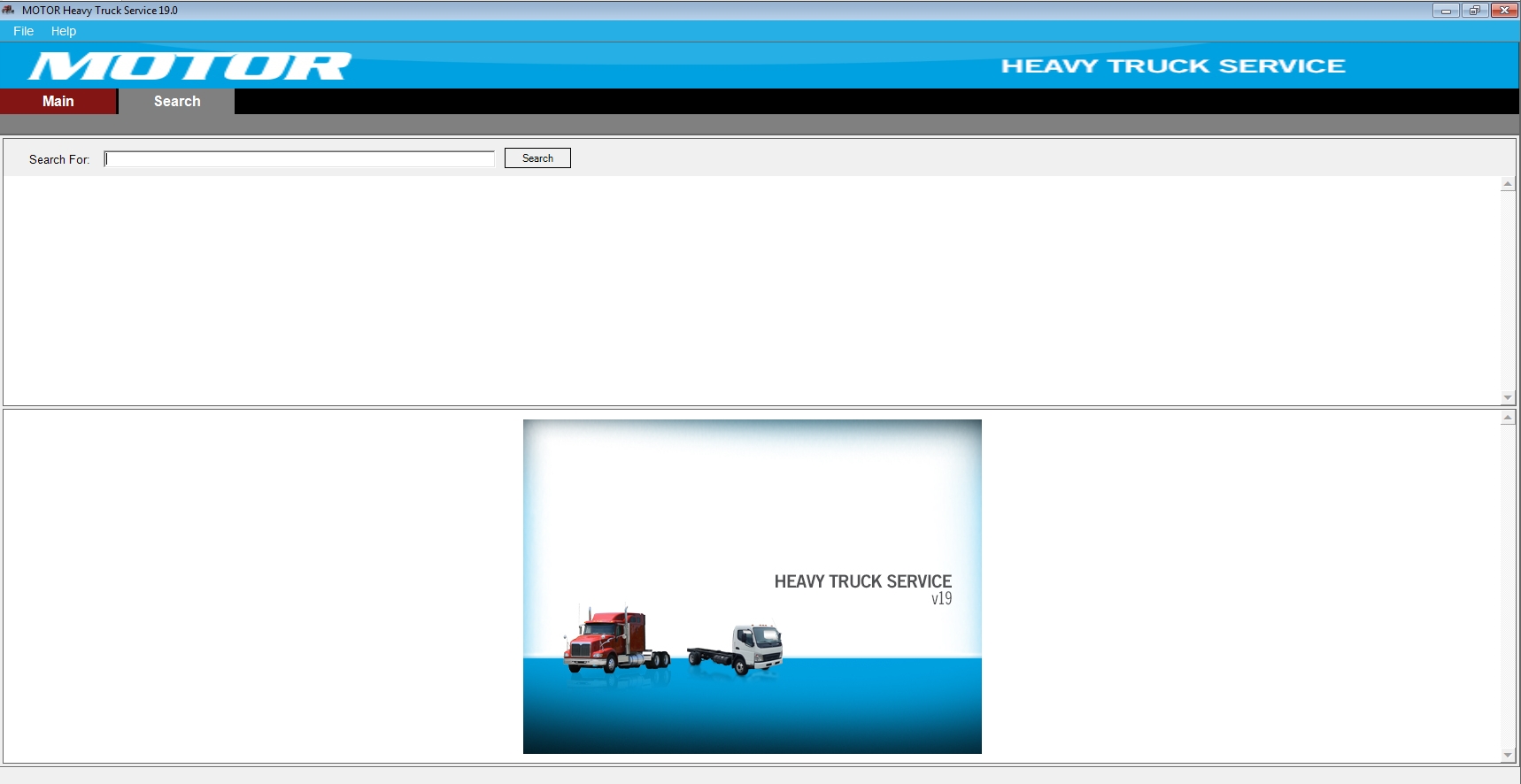Open the Help menu
Screen dimensions: 1521x784
coord(64,31)
